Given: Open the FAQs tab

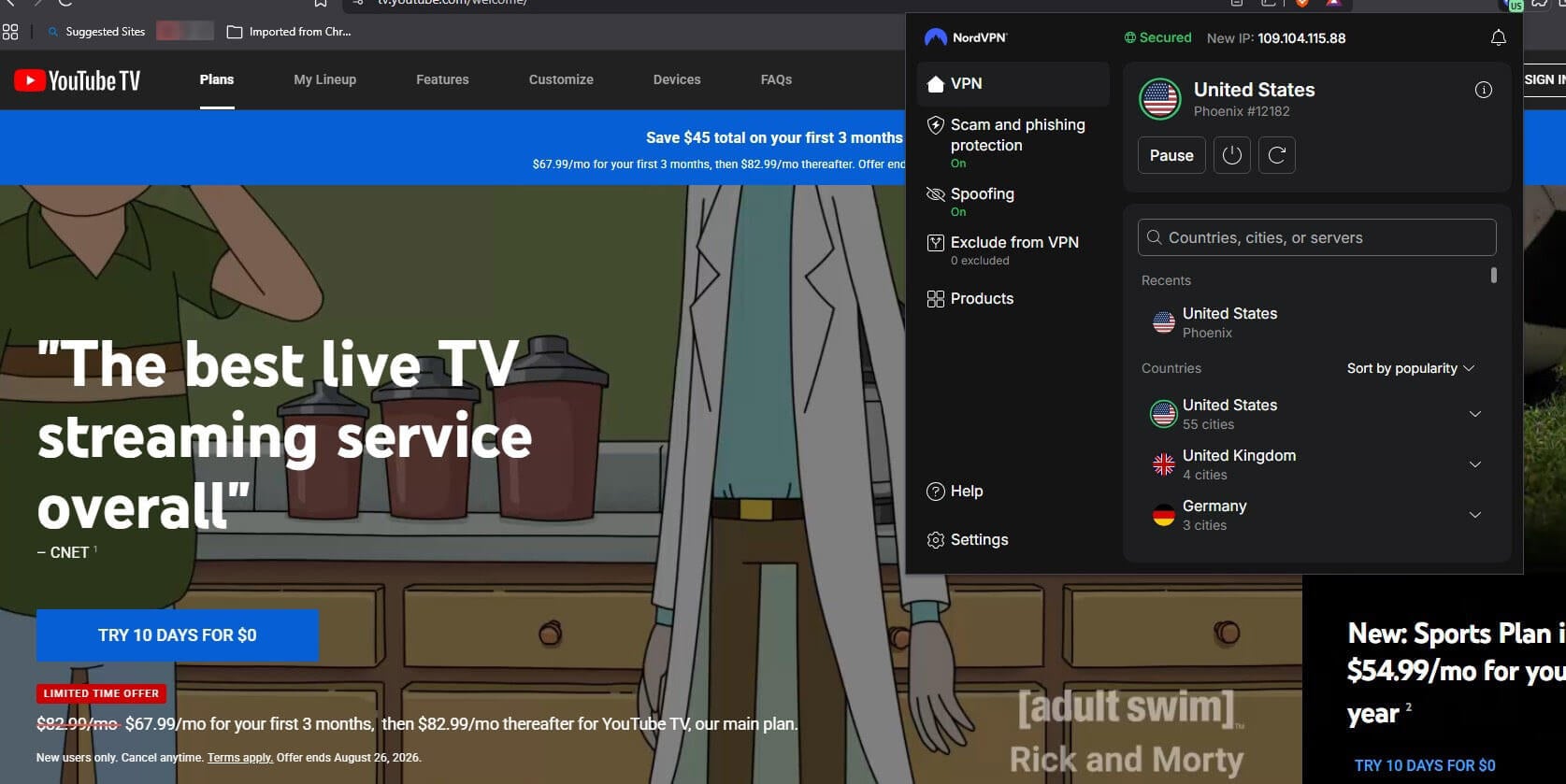Looking at the screenshot, I should tap(776, 80).
